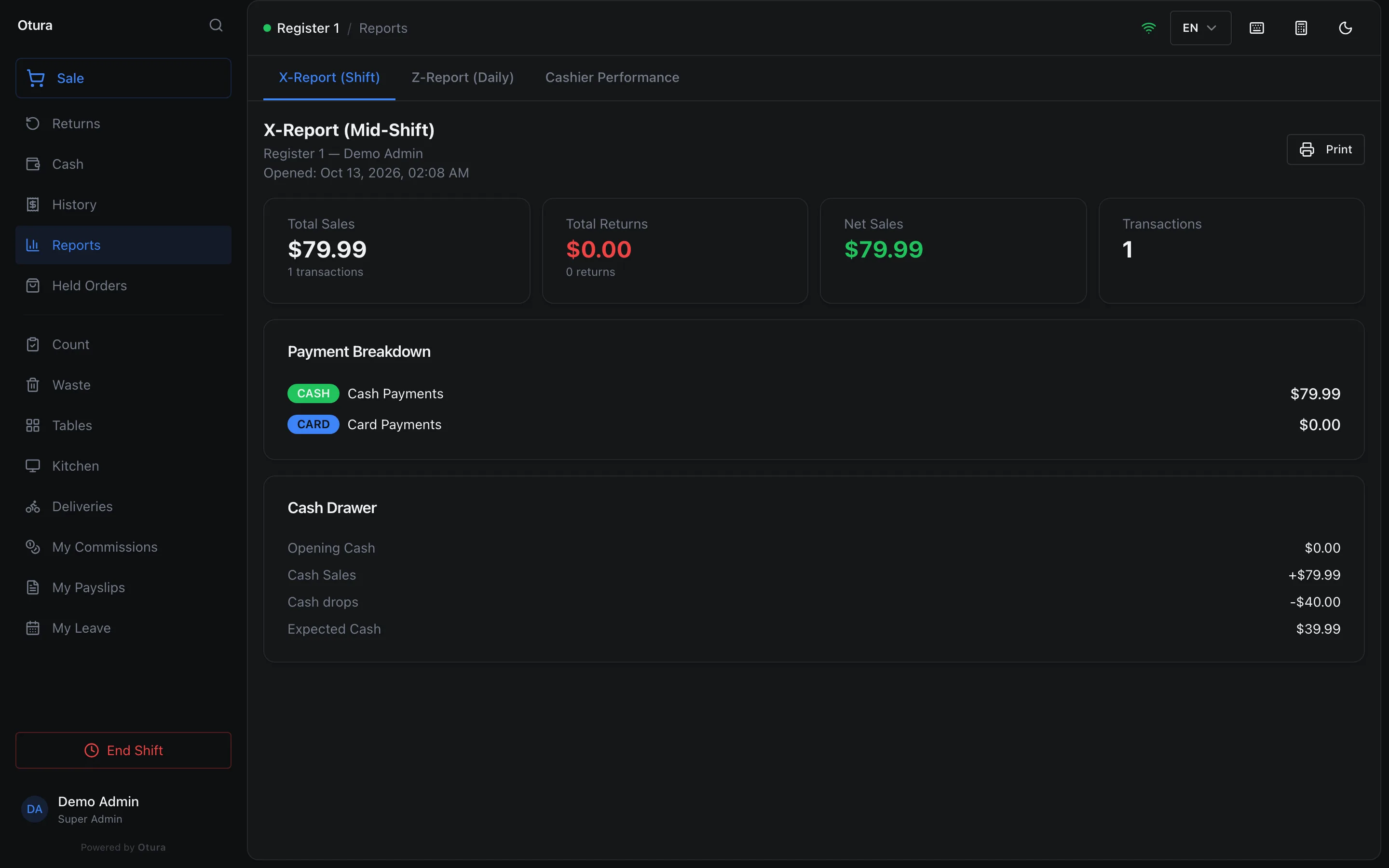
Task: Click the Waste trash can icon
Action: (x=33, y=385)
